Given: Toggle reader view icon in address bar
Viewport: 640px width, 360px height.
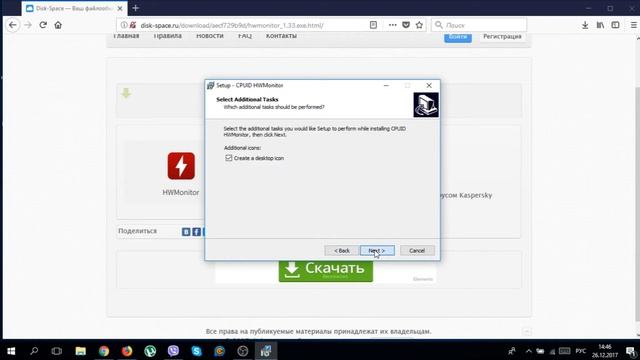Looking at the screenshot, I should tap(373, 25).
